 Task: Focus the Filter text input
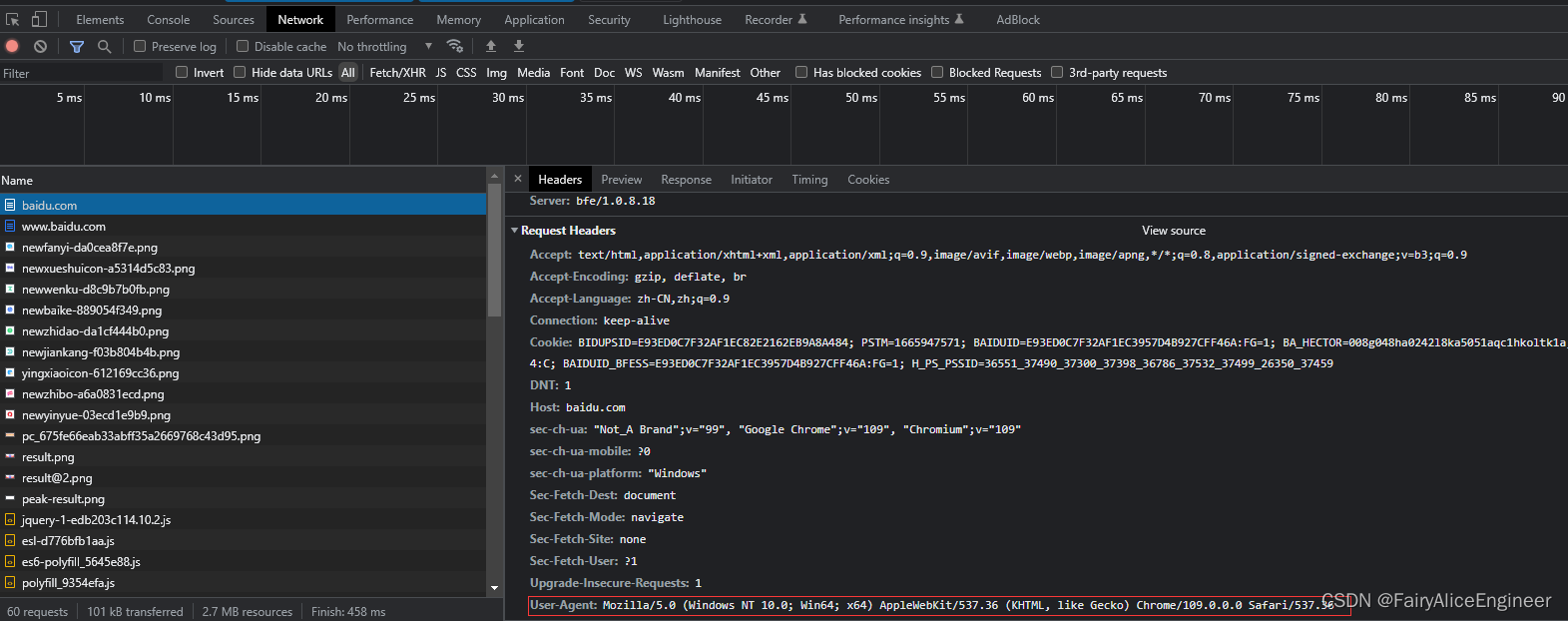[82, 73]
